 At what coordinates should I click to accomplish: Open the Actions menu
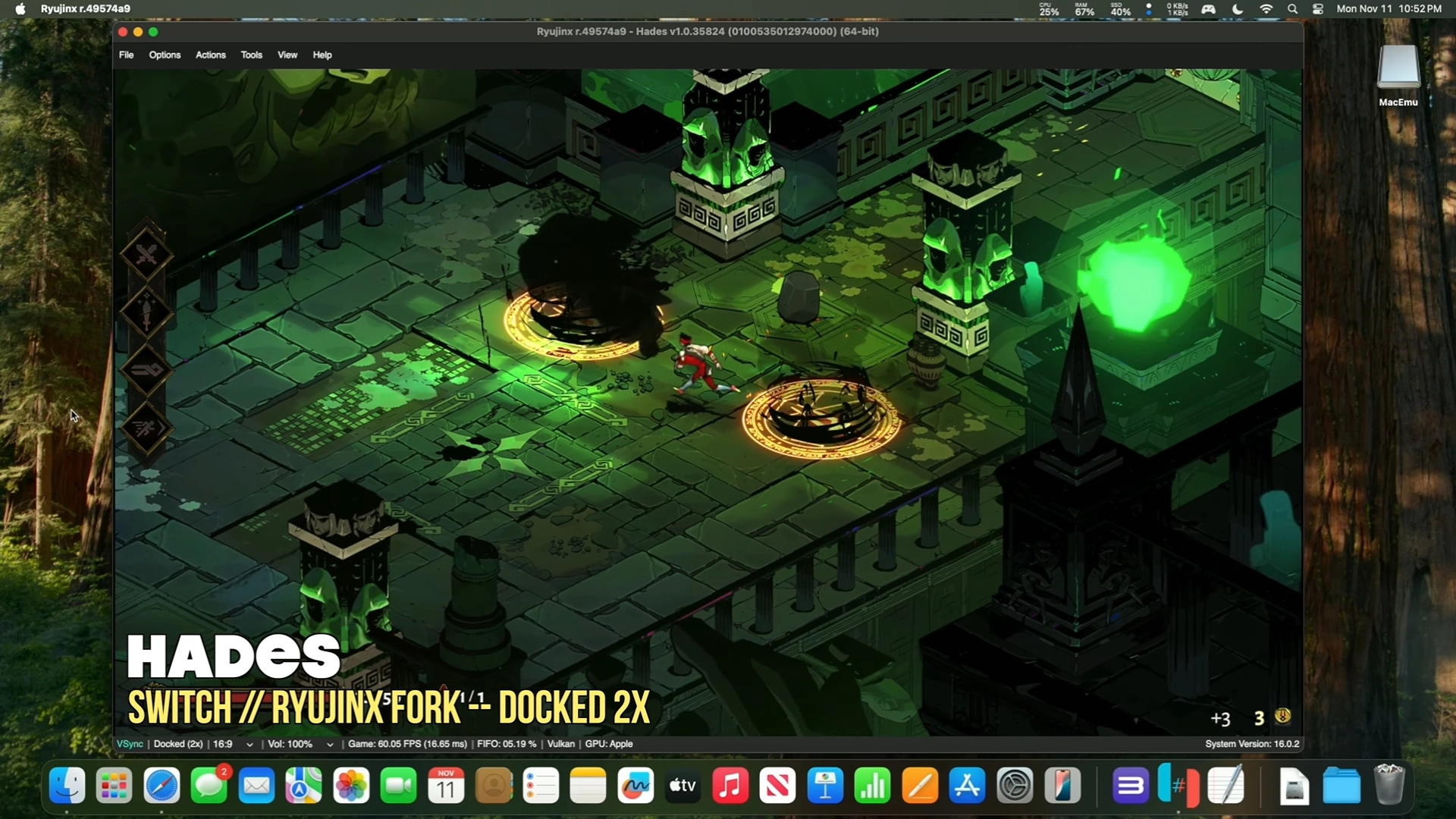210,55
